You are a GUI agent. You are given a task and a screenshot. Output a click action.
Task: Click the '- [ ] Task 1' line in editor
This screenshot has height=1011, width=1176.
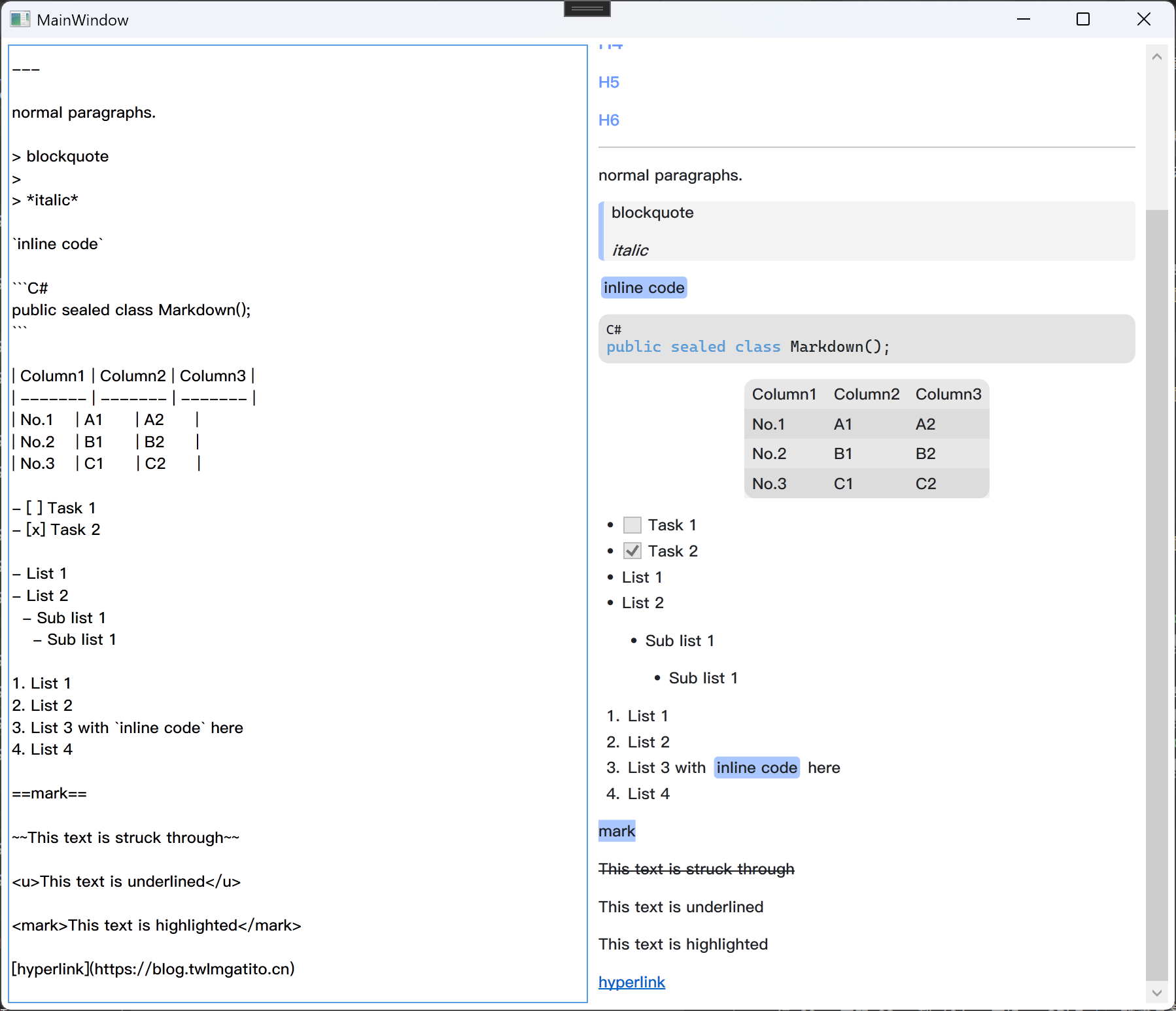pos(54,508)
